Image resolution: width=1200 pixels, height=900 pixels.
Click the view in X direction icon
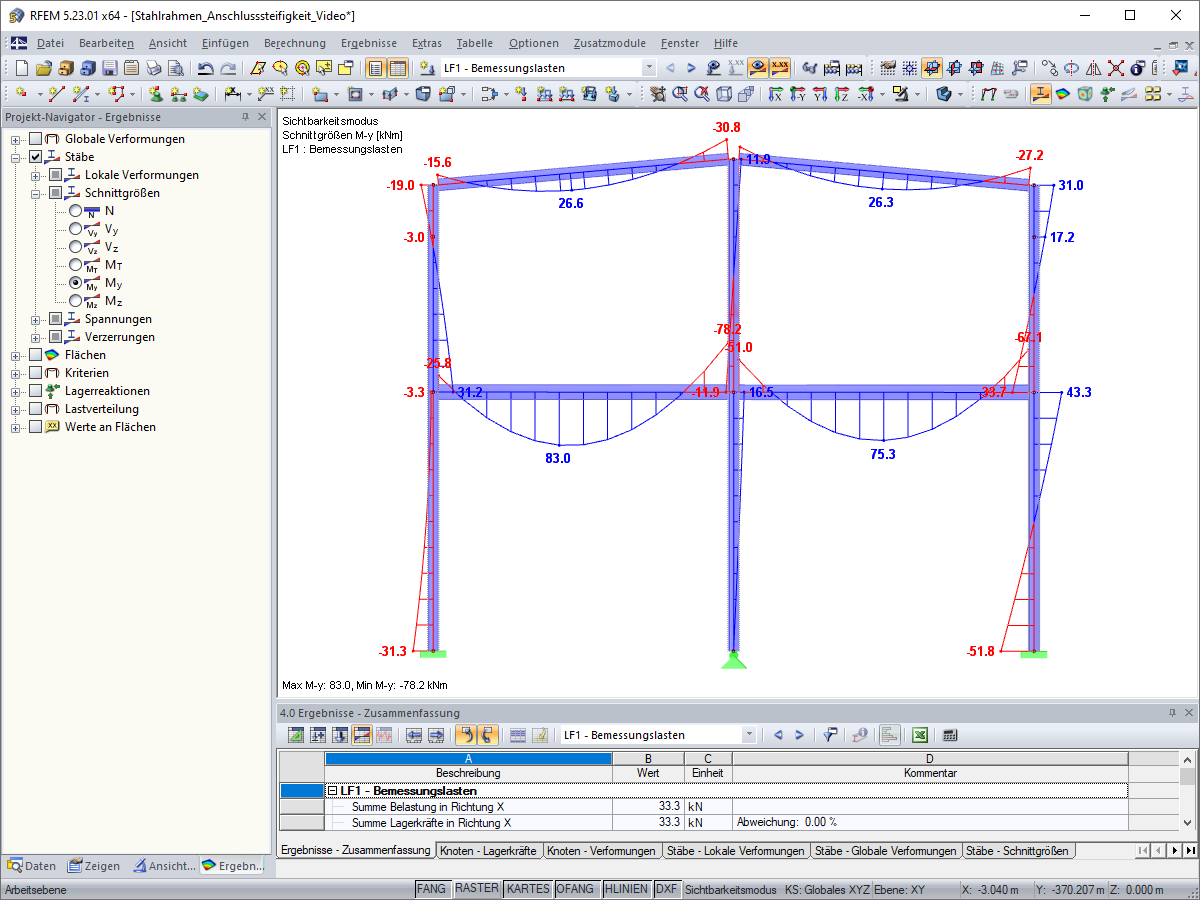pyautogui.click(x=776, y=94)
